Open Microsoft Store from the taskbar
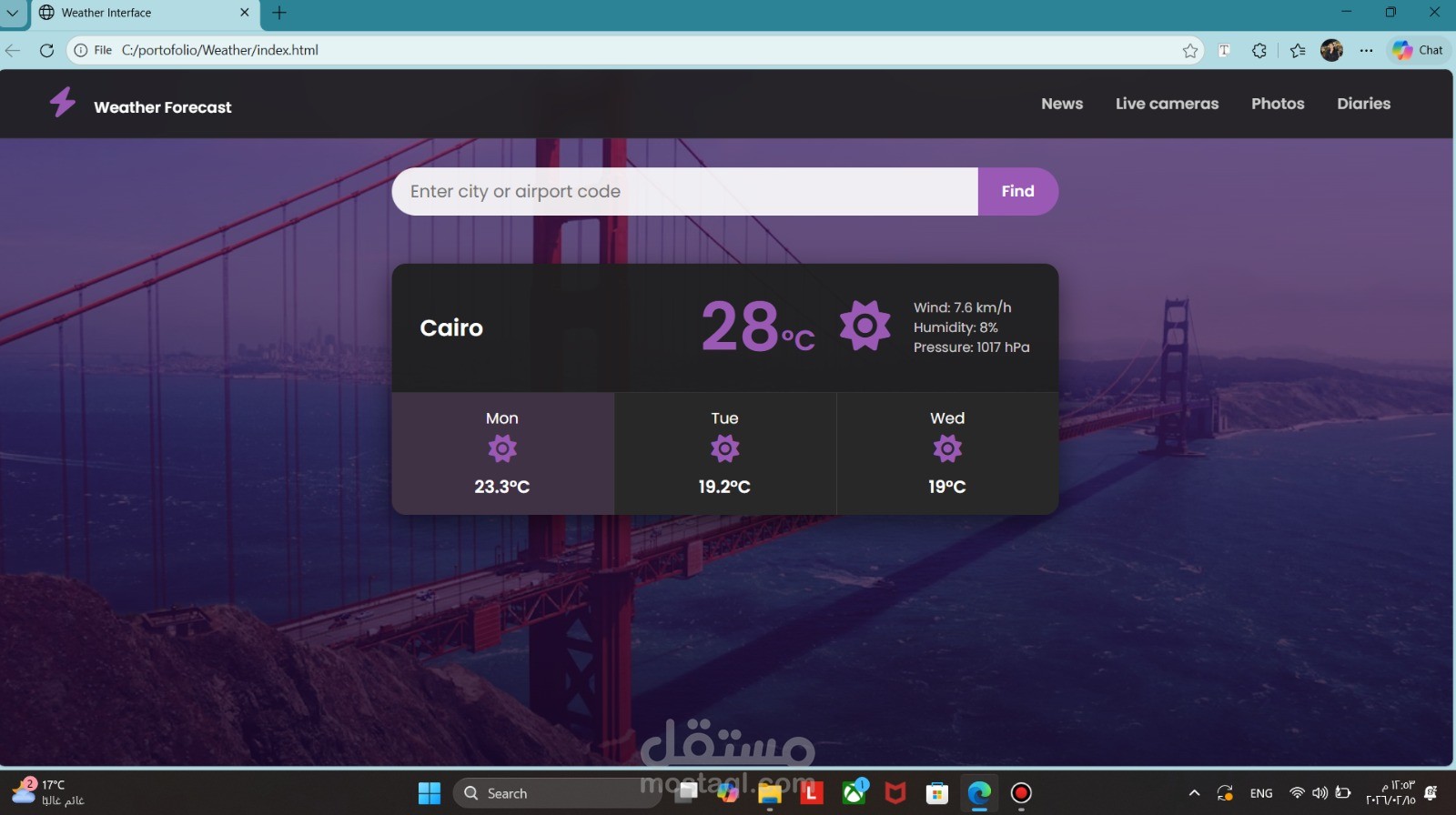This screenshot has width=1456, height=815. [x=937, y=793]
